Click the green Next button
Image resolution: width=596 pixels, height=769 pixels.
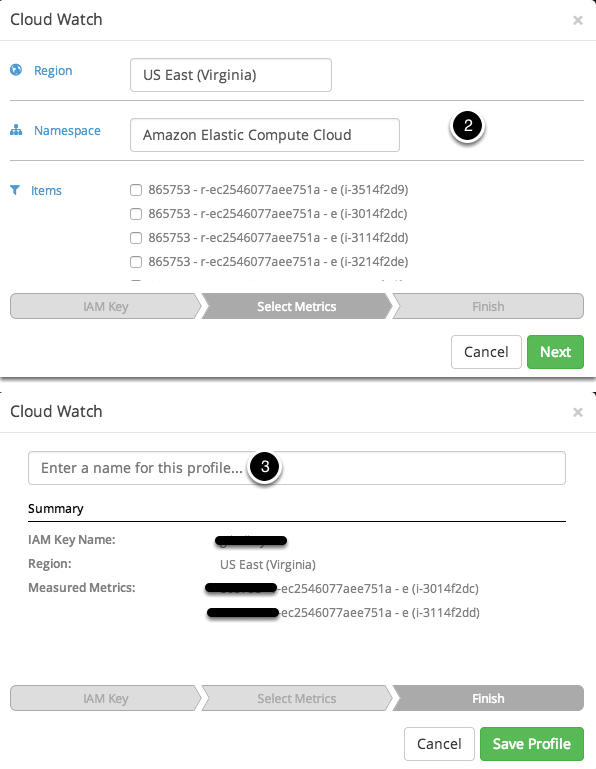point(555,352)
